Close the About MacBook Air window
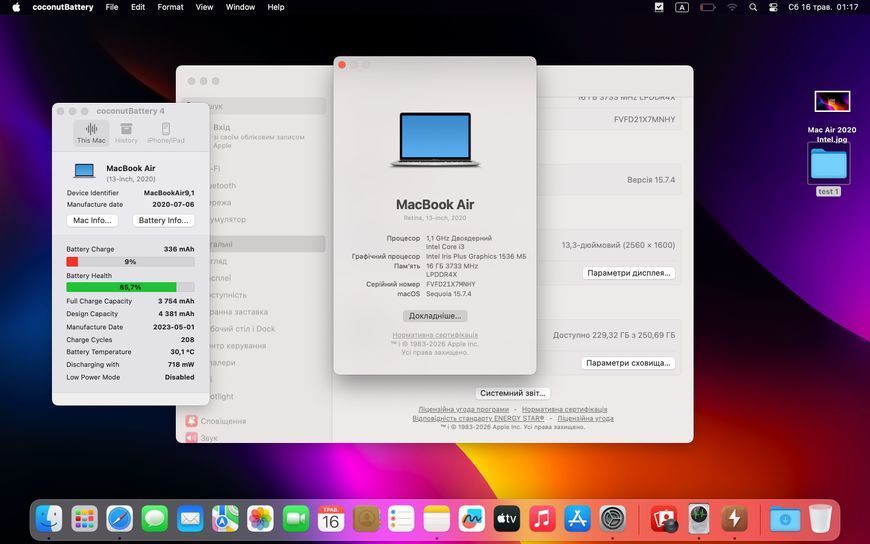The image size is (870, 544). (x=342, y=65)
